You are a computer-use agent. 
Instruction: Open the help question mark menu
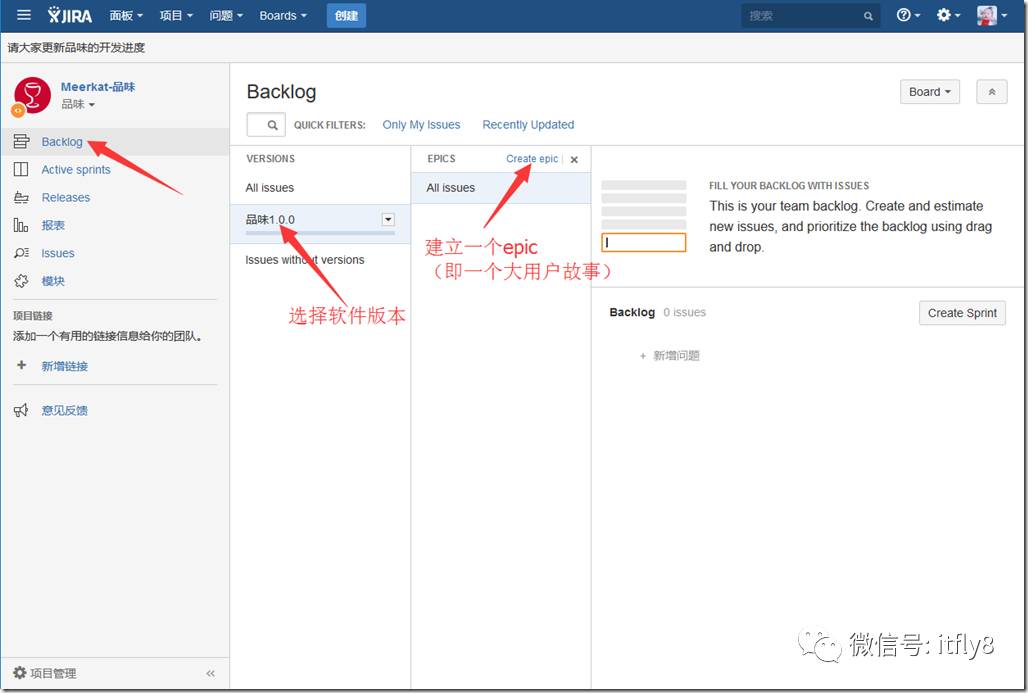click(x=908, y=15)
